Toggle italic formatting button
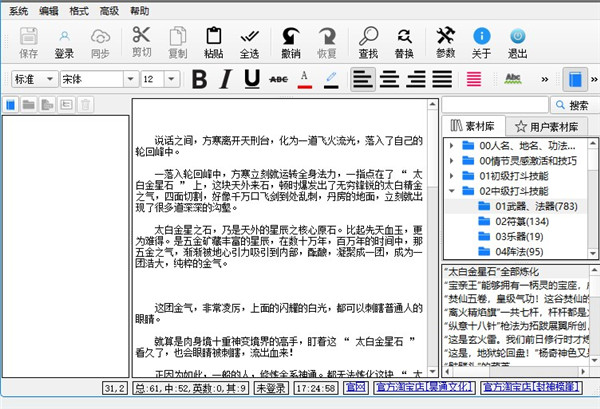 [225, 78]
